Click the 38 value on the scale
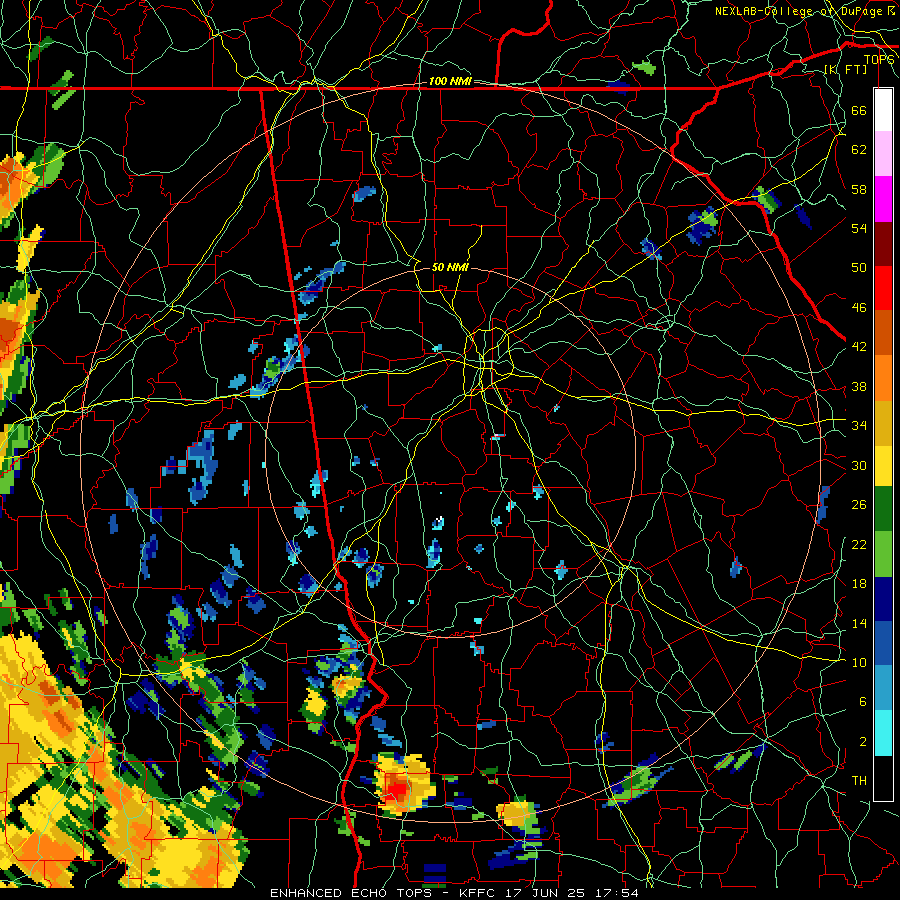This screenshot has height=900, width=900. (x=859, y=386)
